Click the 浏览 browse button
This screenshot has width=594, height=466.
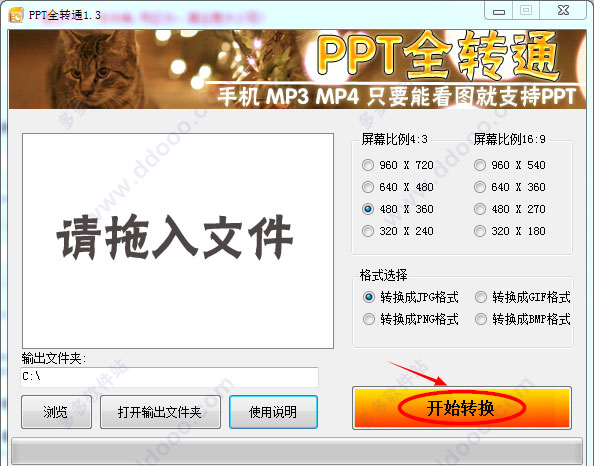point(56,412)
